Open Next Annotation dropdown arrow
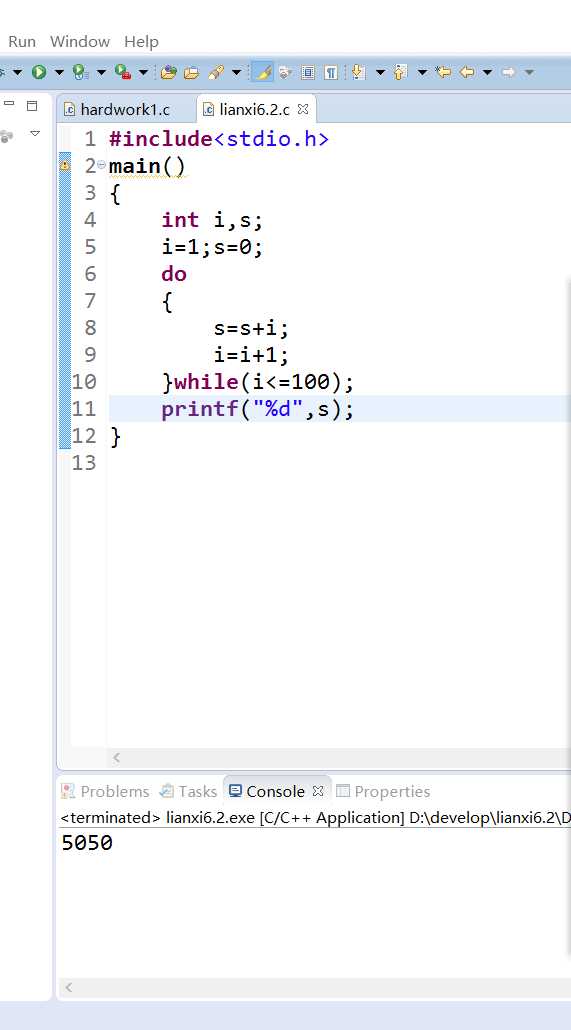The image size is (571, 1030). click(380, 72)
